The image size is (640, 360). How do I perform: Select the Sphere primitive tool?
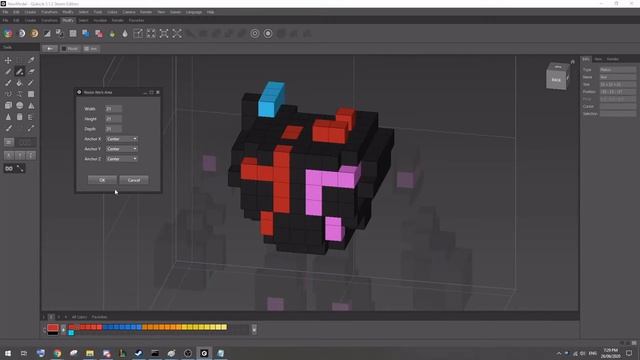20,105
